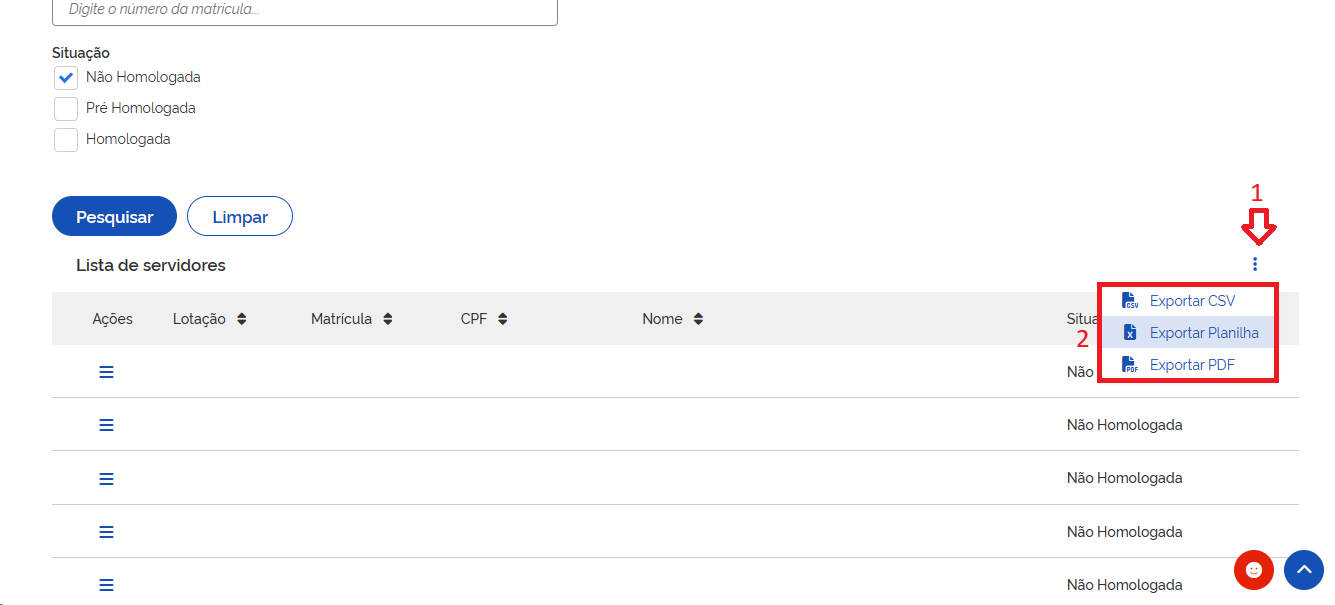Open actions menu icon in third table row
This screenshot has height=605, width=1335.
106,478
